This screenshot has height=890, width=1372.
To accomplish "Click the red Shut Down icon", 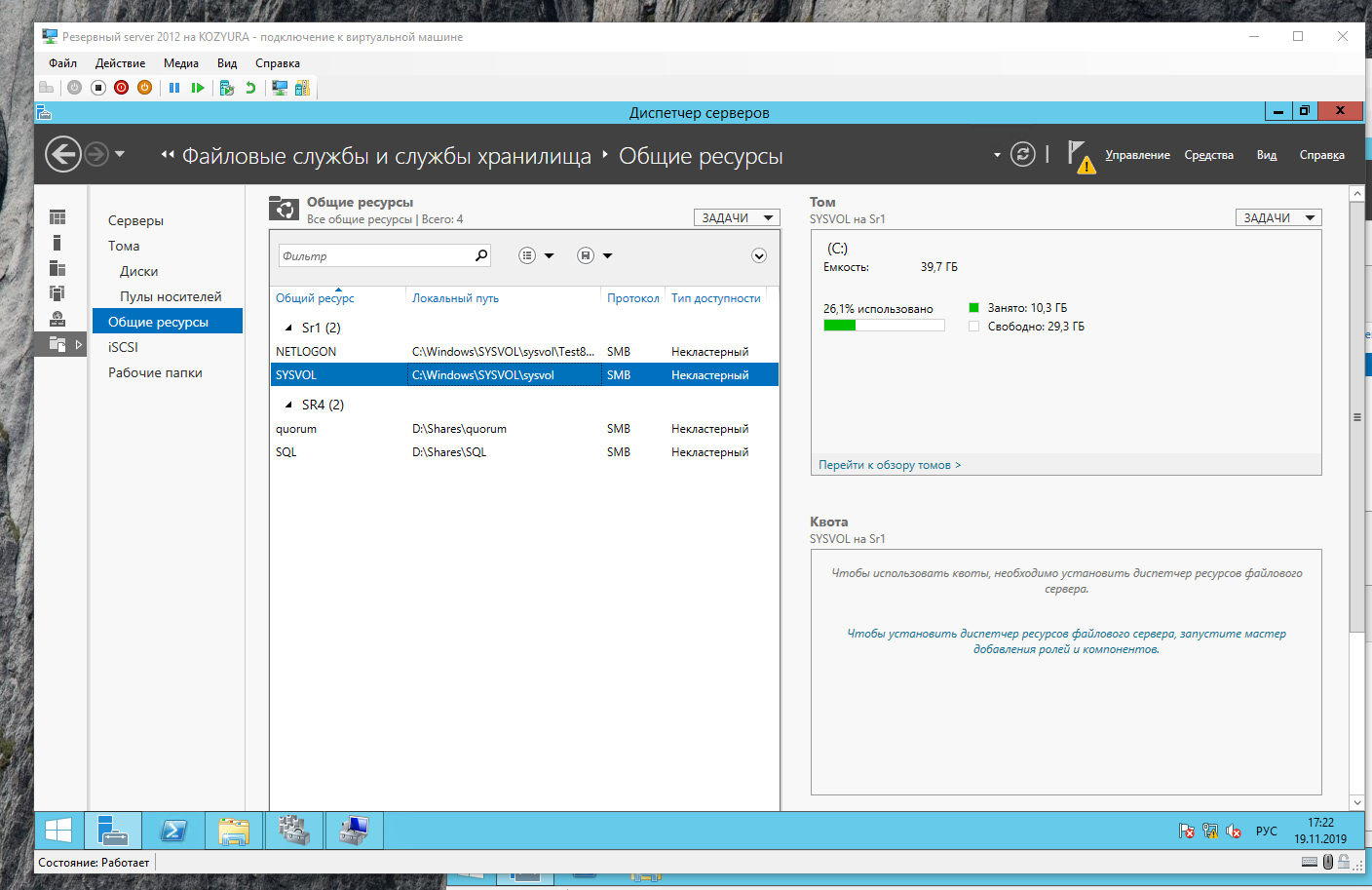I will [x=121, y=88].
